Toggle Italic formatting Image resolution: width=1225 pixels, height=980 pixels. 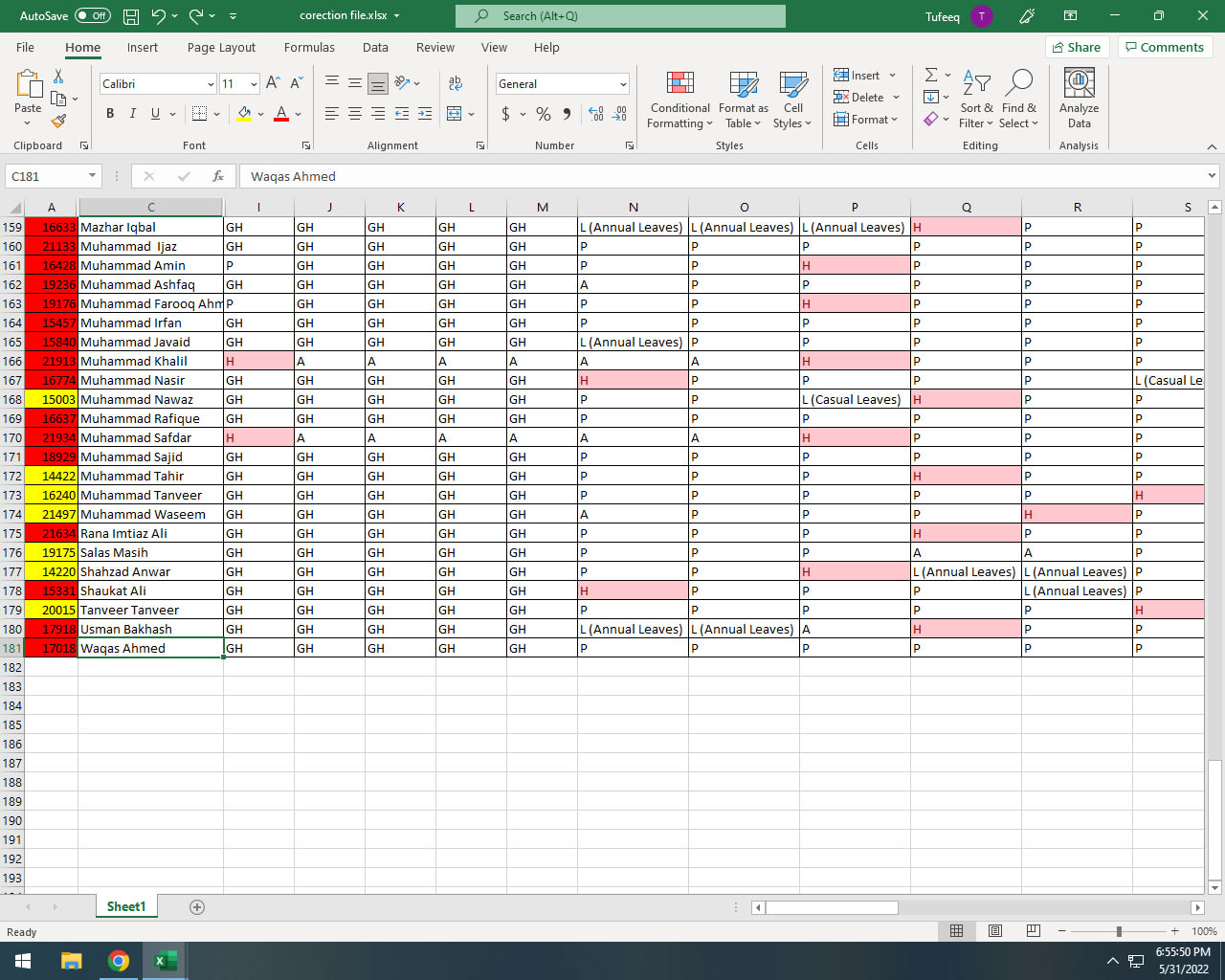(133, 114)
